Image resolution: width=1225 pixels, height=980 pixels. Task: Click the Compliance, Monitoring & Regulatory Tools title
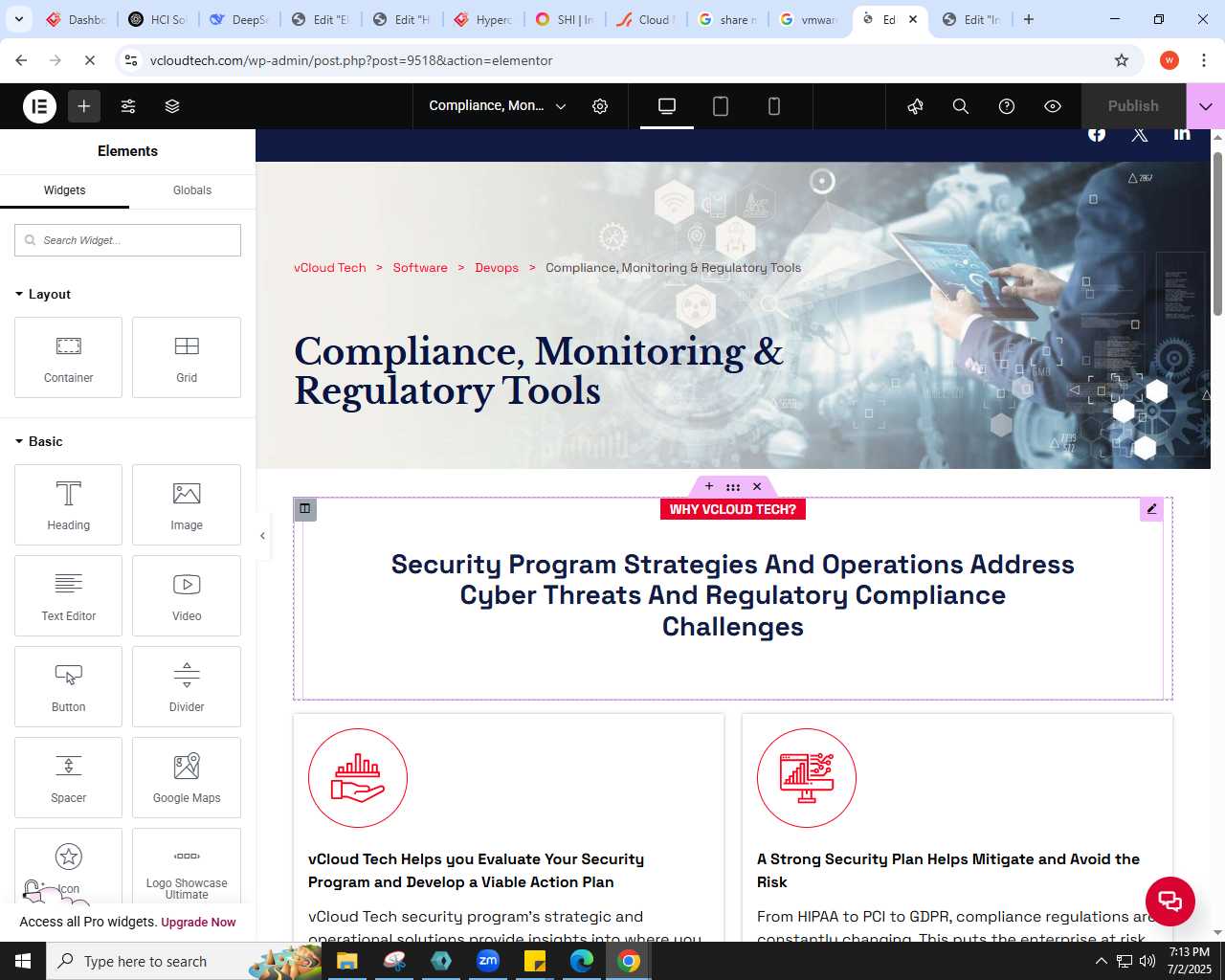(539, 371)
